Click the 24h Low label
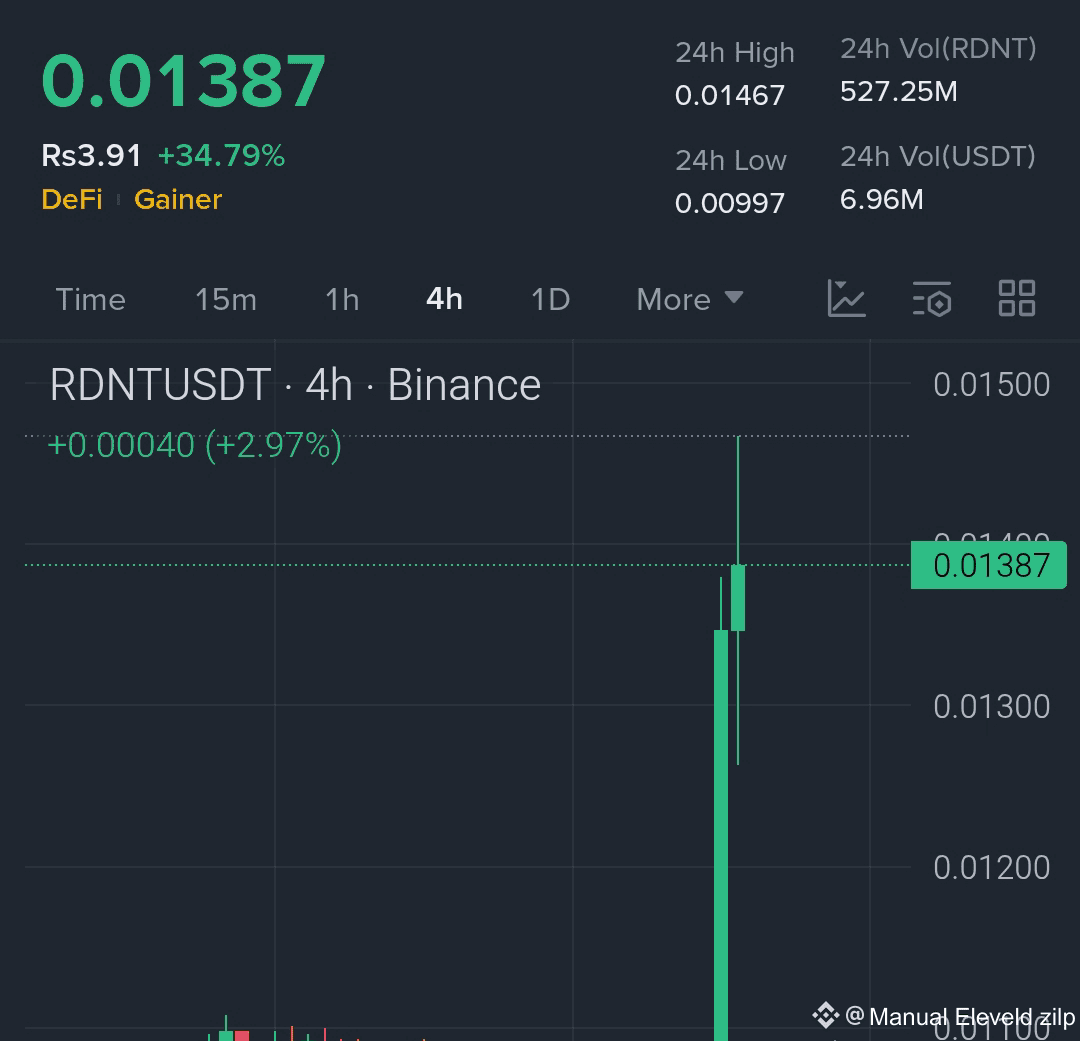The width and height of the screenshot is (1083, 1041). (731, 160)
